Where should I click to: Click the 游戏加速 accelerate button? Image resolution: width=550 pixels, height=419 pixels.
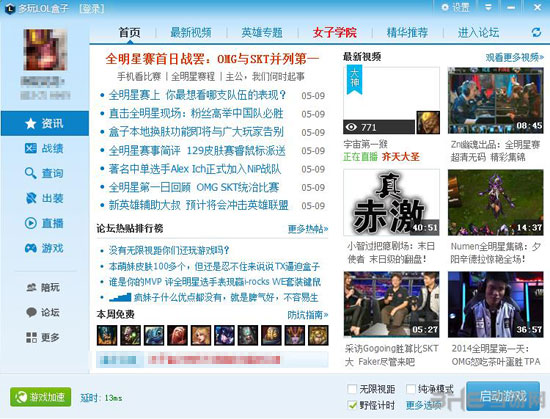pyautogui.click(x=41, y=397)
